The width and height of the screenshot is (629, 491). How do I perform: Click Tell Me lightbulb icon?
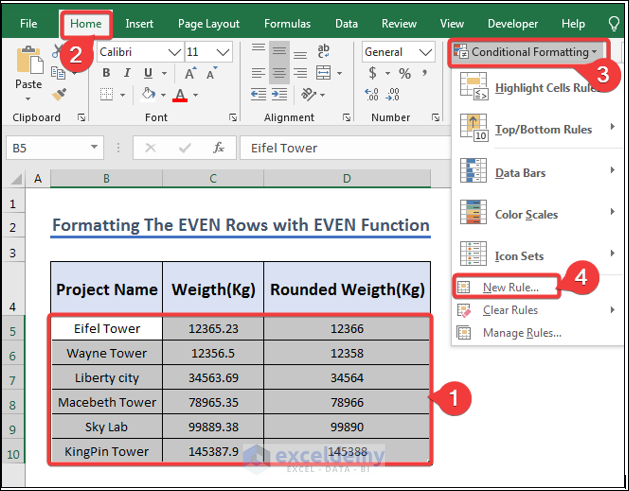(x=614, y=24)
